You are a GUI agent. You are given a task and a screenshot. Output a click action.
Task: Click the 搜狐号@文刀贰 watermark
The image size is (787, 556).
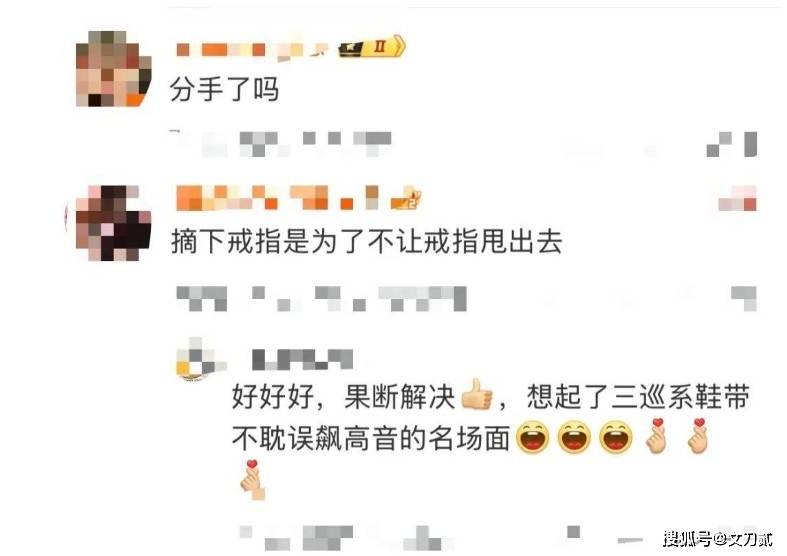click(x=718, y=539)
